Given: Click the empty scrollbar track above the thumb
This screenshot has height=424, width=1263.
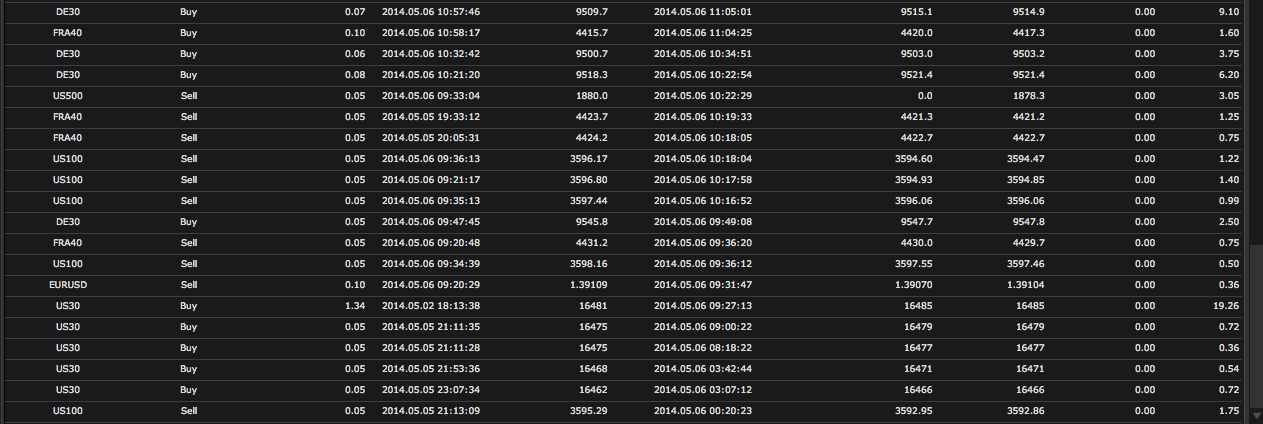Looking at the screenshot, I should pyautogui.click(x=1256, y=120).
